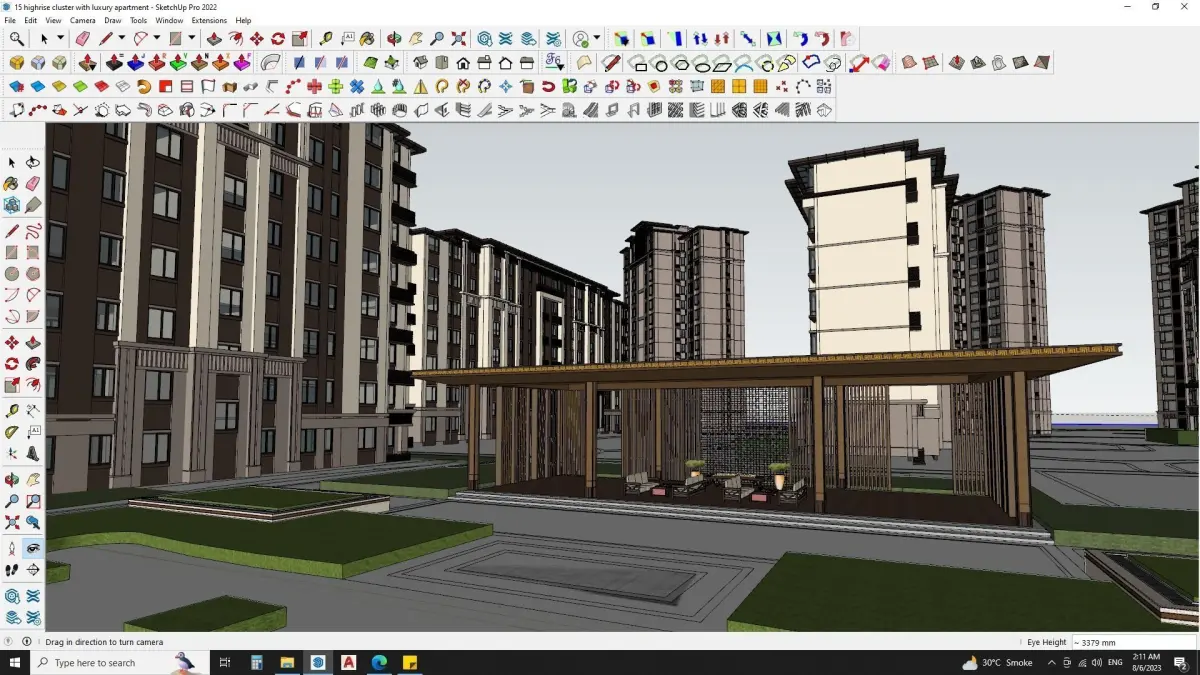This screenshot has height=675, width=1200.
Task: Expand the Arc tools dropdown arrow
Action: (157, 39)
